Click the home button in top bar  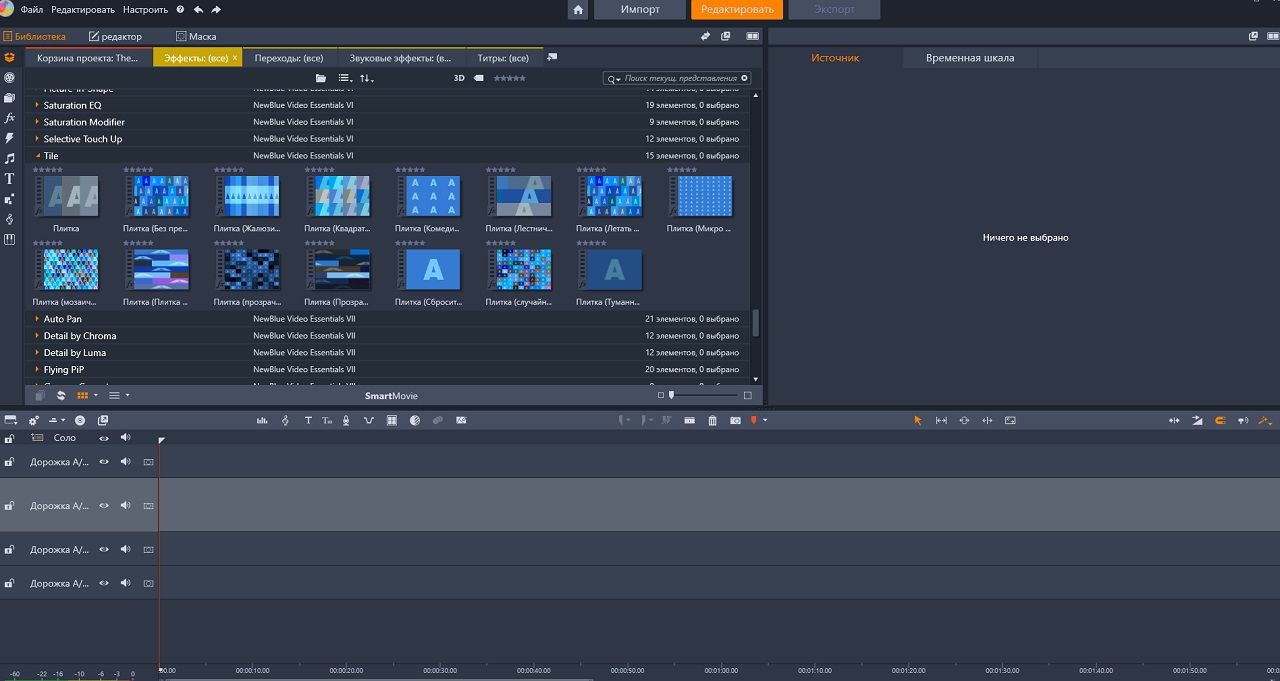click(x=578, y=10)
